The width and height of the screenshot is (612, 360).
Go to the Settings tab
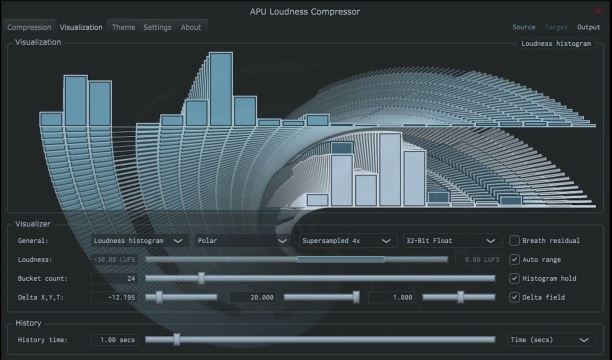pos(157,27)
